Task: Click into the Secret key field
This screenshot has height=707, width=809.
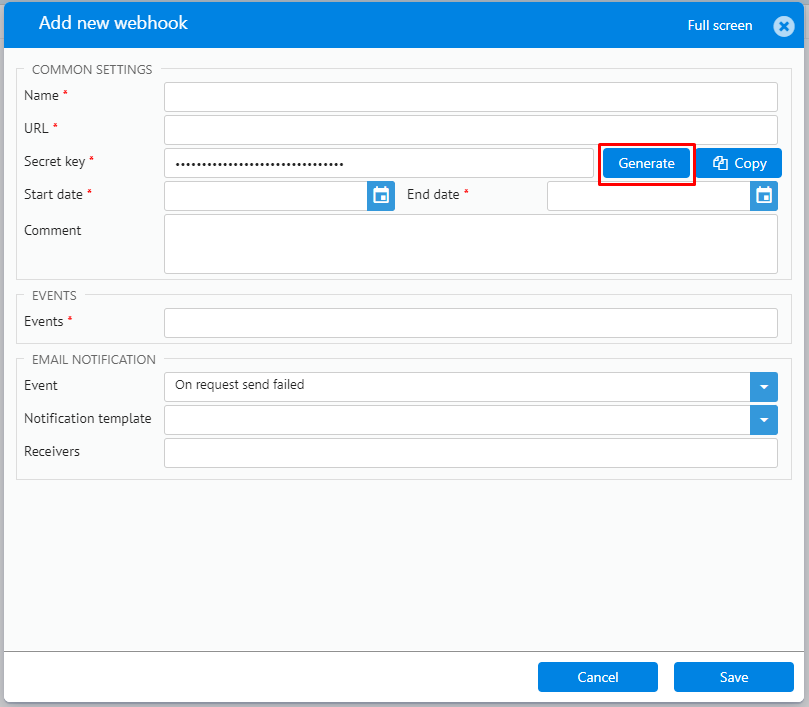Action: click(379, 163)
